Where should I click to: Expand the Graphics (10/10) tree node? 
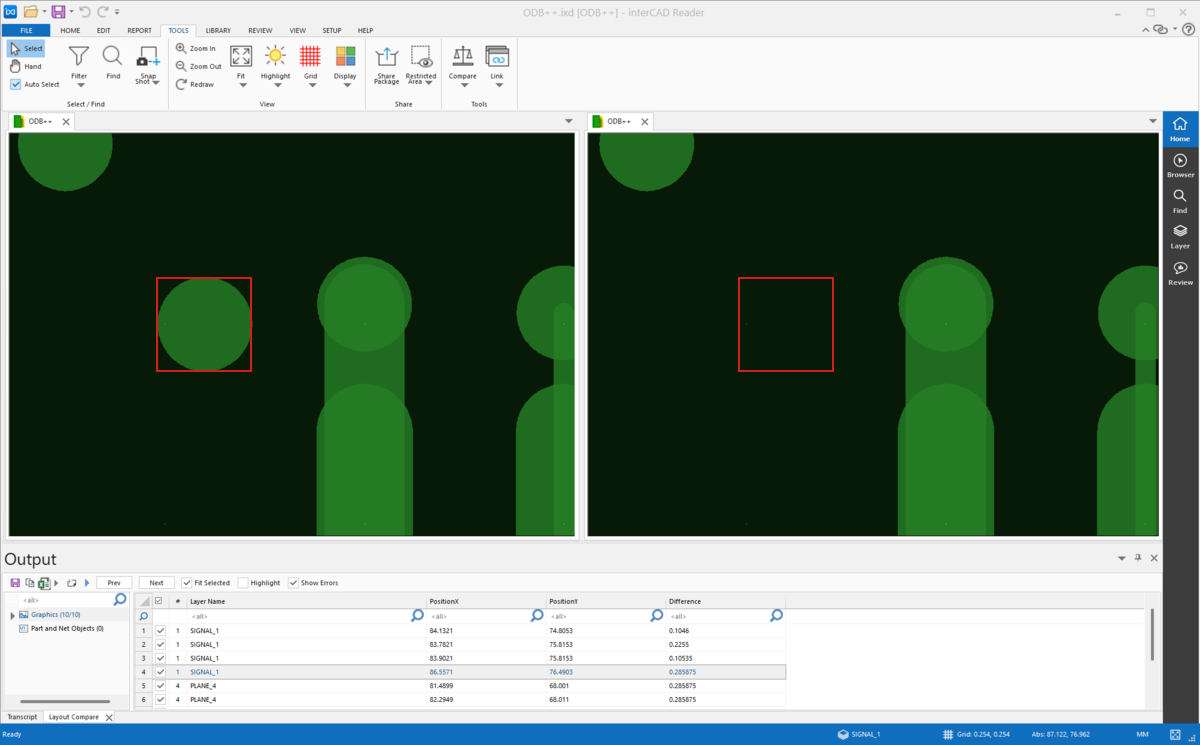(x=12, y=615)
